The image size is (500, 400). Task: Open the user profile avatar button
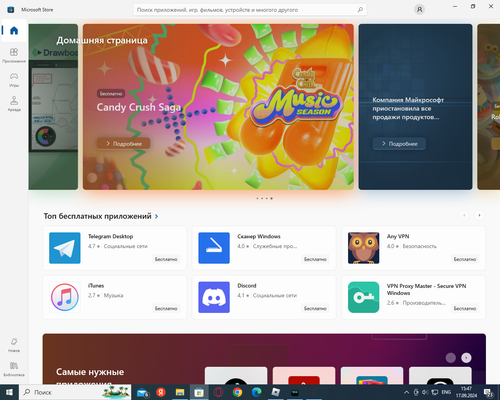pos(419,10)
